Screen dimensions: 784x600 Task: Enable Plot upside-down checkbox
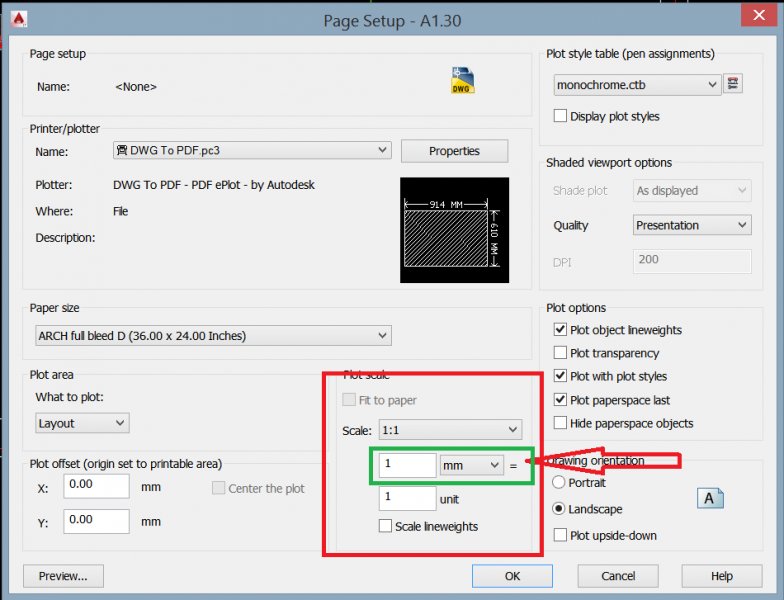[560, 535]
